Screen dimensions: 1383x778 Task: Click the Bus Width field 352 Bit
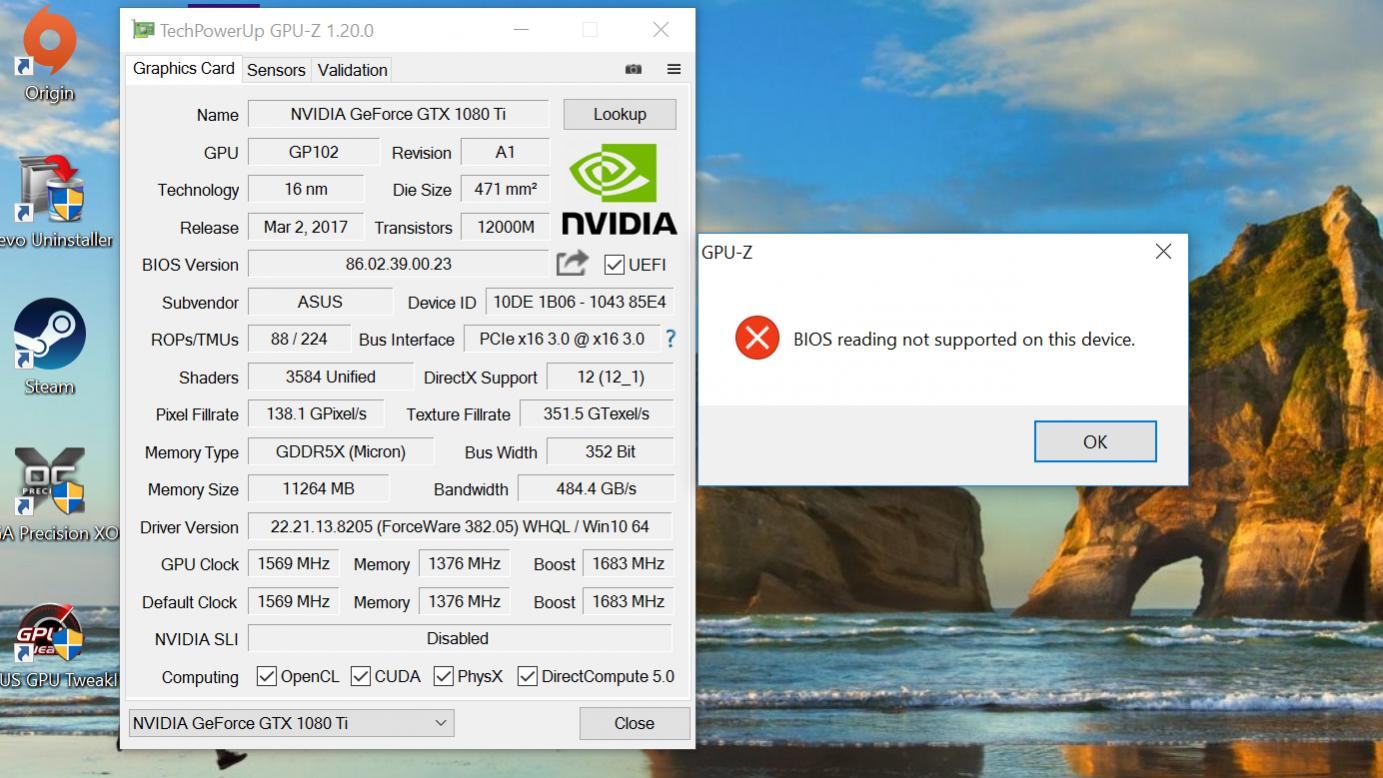coord(610,452)
